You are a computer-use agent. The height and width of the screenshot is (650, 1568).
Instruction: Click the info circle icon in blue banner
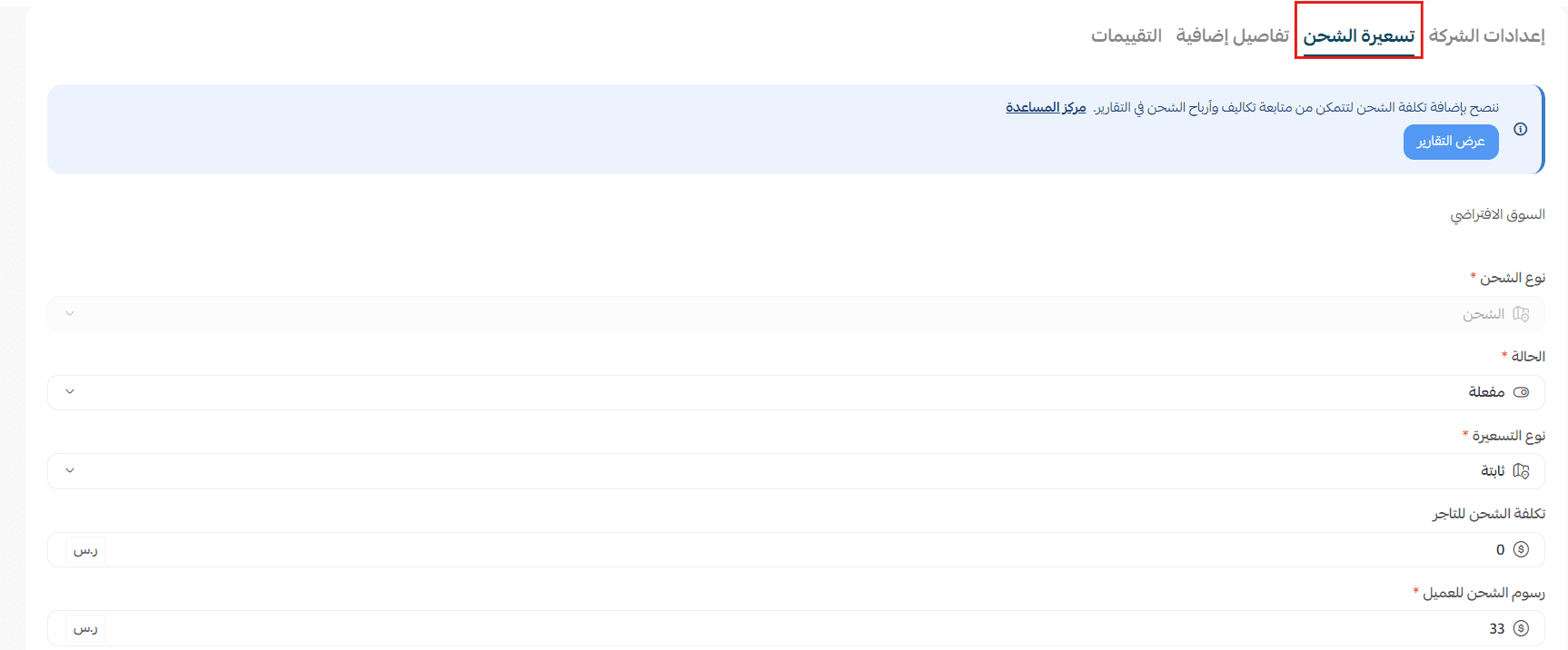point(1521,129)
